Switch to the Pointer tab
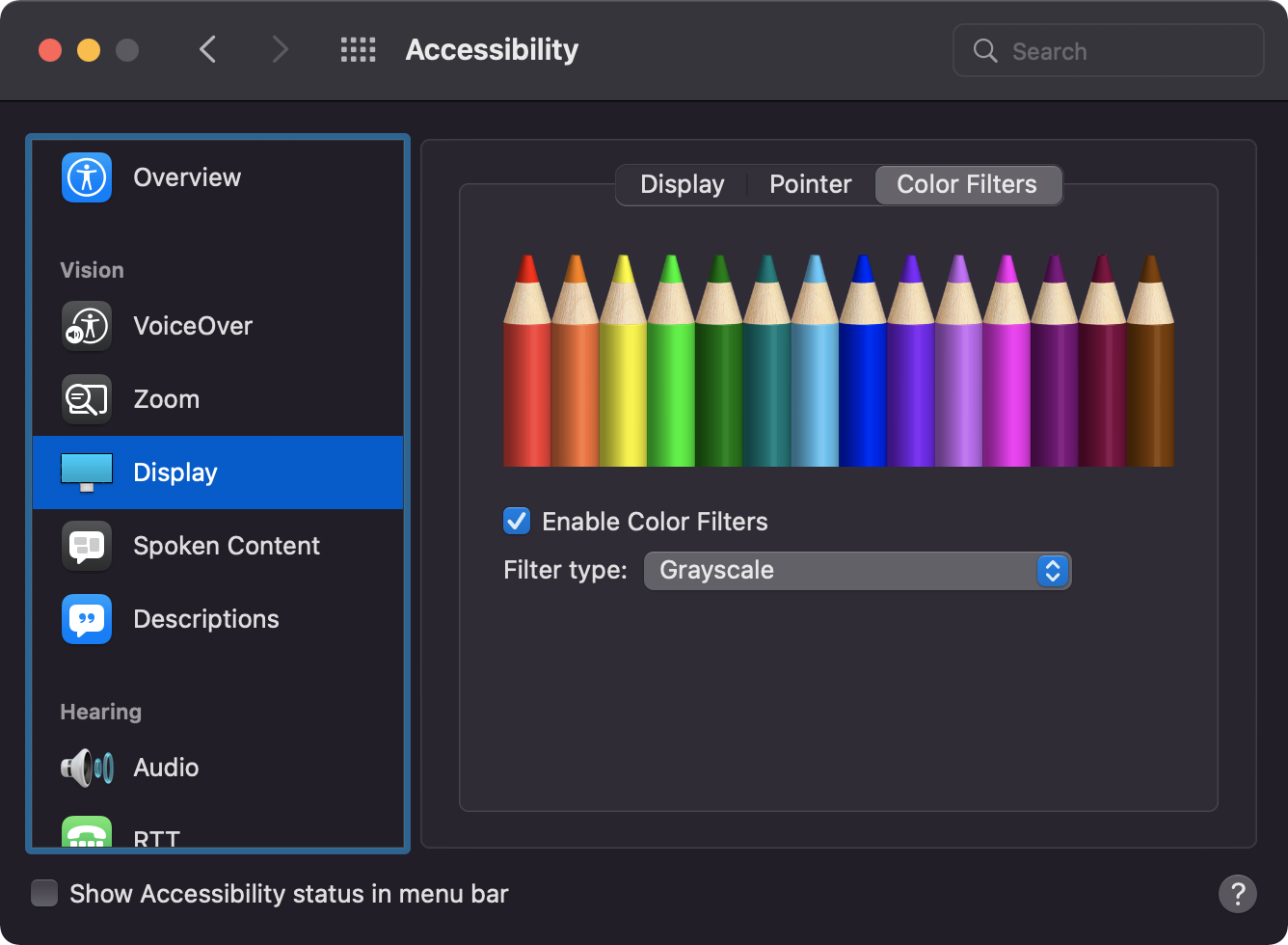The height and width of the screenshot is (945, 1288). pos(810,185)
